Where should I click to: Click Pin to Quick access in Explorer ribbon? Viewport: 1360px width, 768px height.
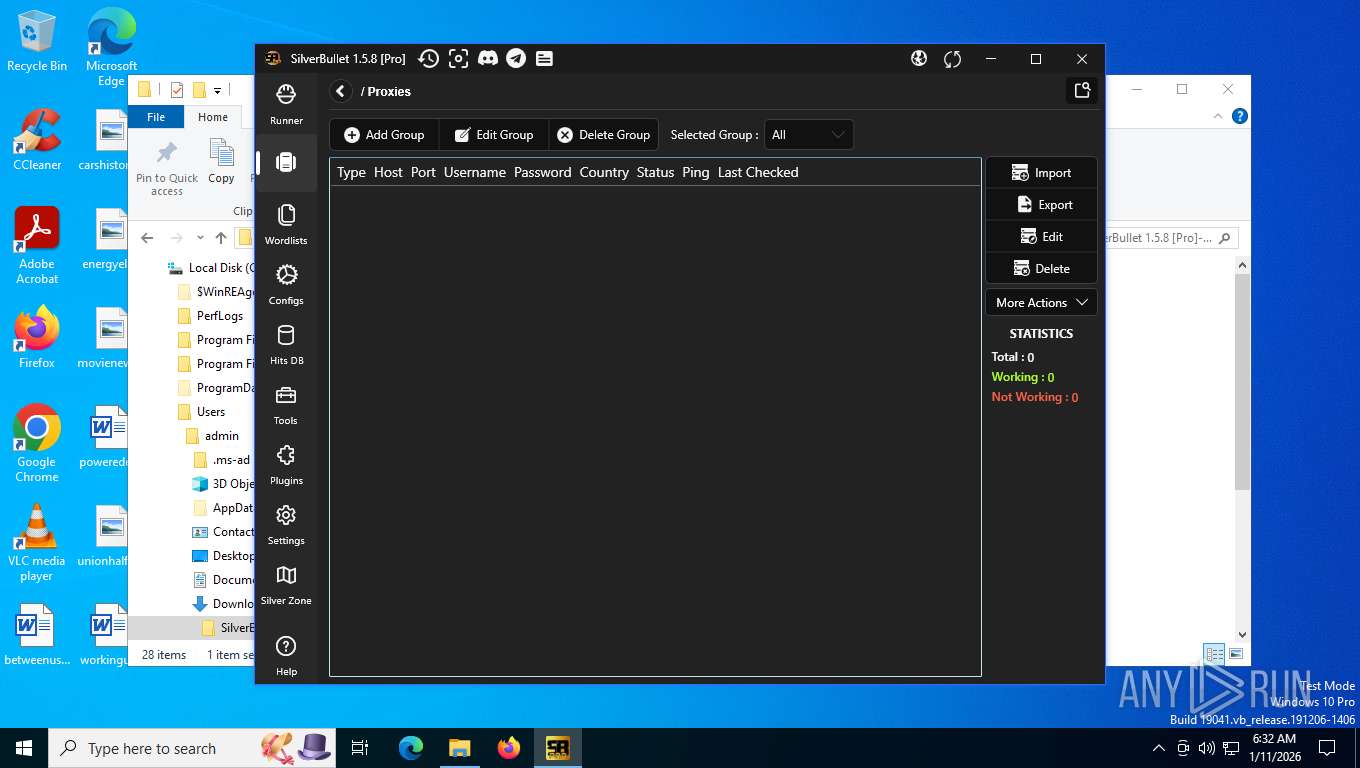click(167, 168)
